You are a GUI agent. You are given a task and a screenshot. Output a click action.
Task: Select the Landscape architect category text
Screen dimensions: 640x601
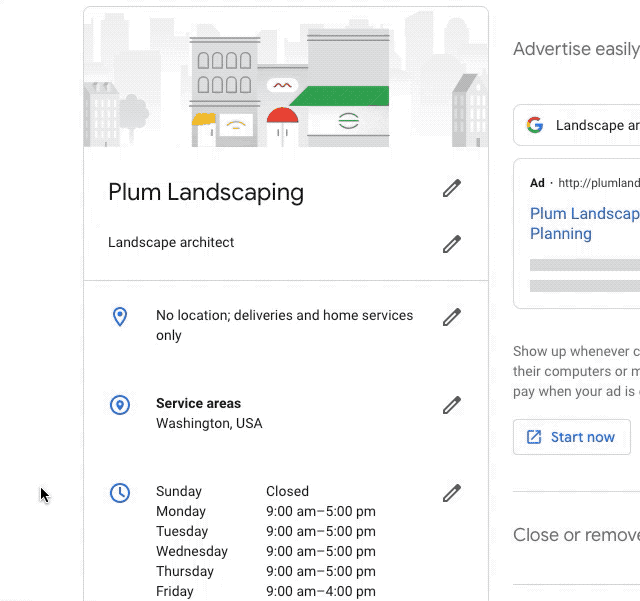point(171,243)
